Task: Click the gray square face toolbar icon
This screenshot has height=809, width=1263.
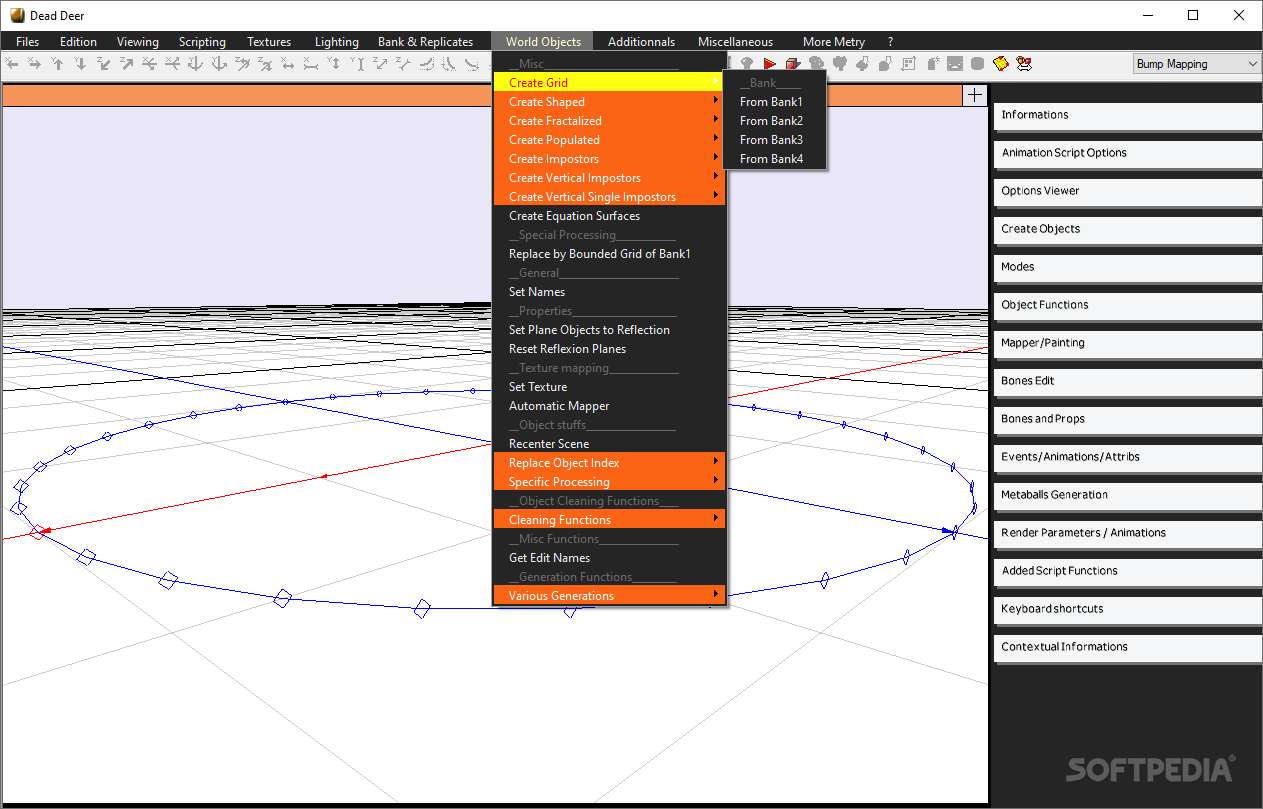Action: (955, 63)
